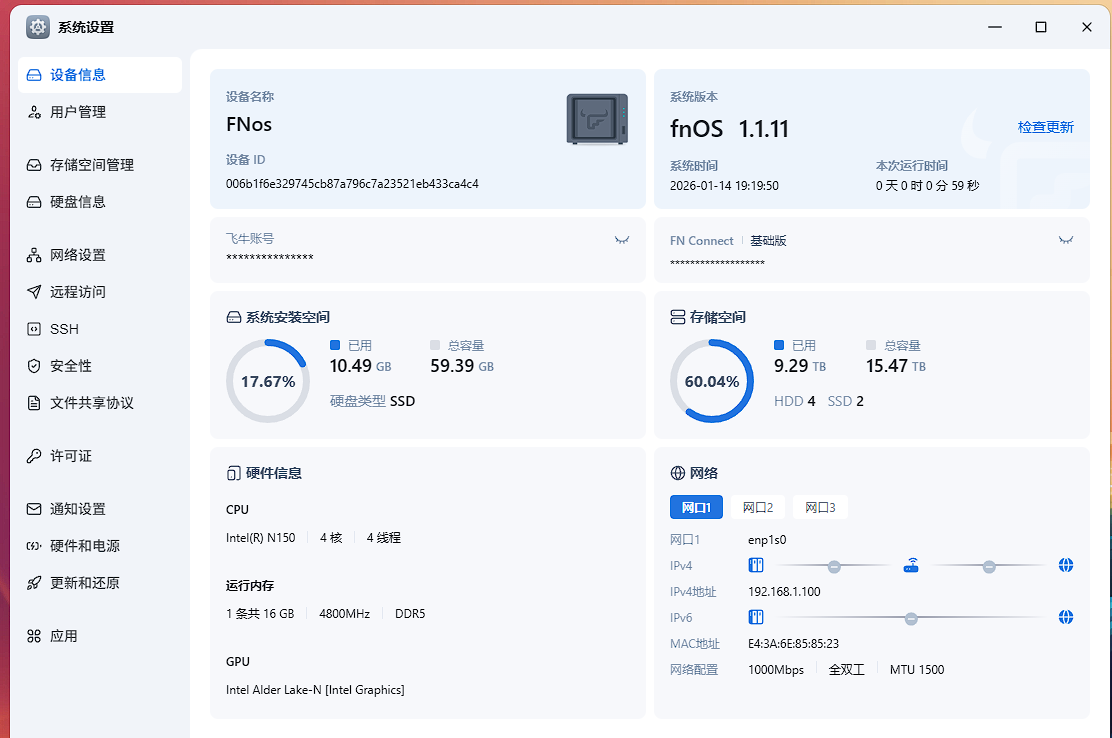
Task: Click the globe icon beside the 网络 heading
Action: click(677, 473)
